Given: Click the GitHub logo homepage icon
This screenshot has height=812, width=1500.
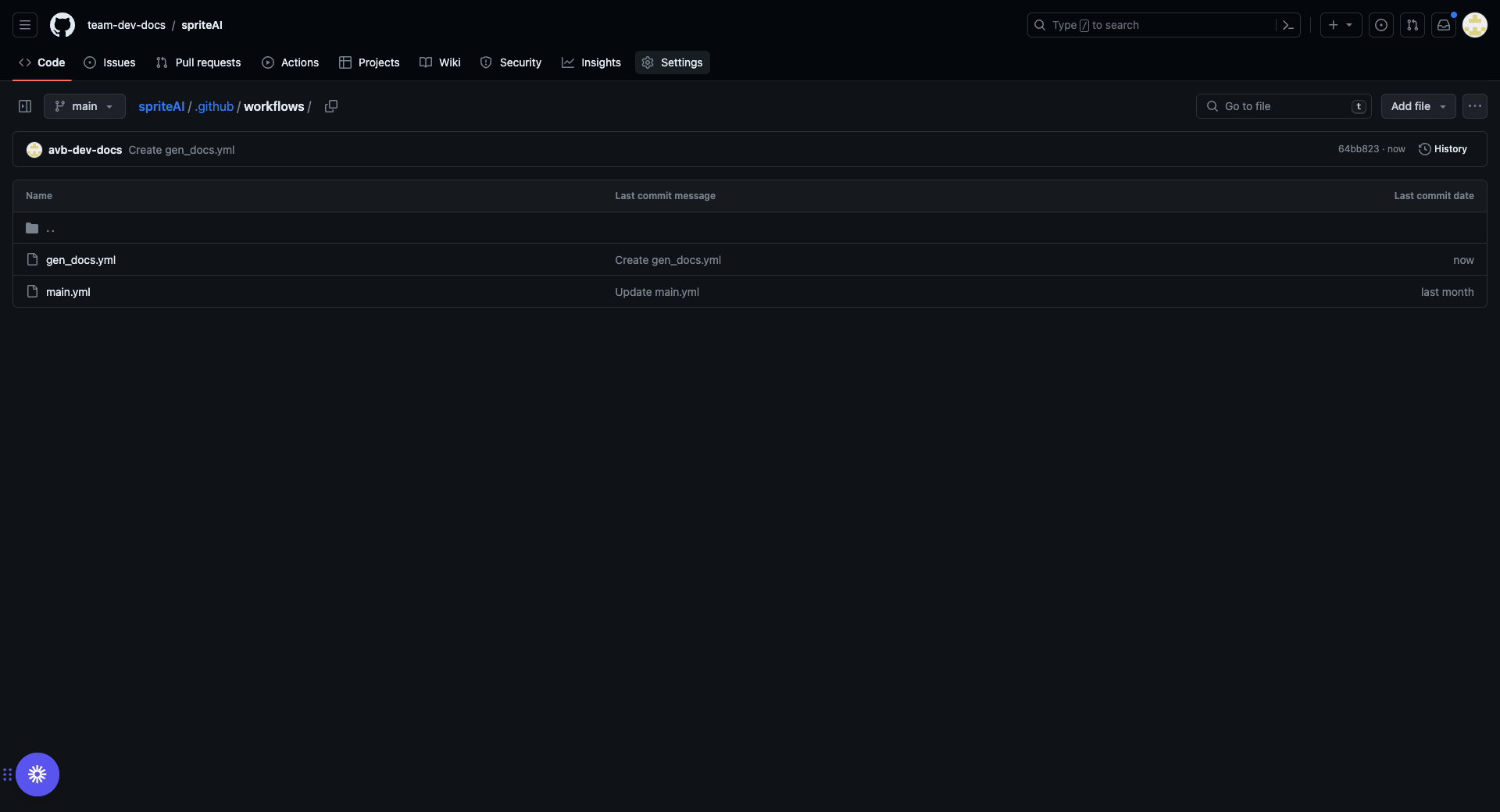Looking at the screenshot, I should (x=62, y=25).
